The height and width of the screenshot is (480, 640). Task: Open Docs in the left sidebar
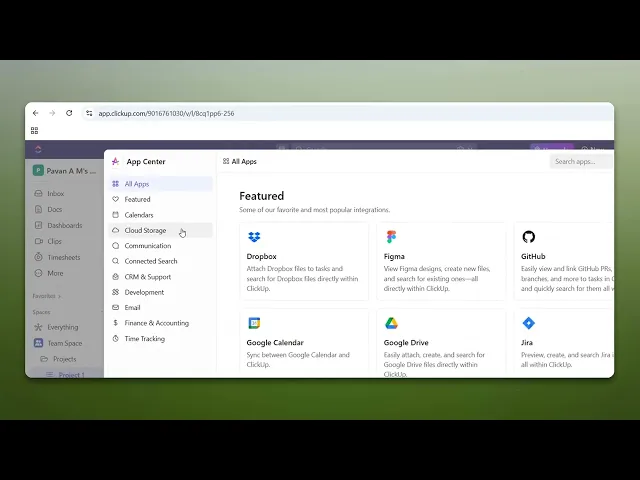click(55, 209)
